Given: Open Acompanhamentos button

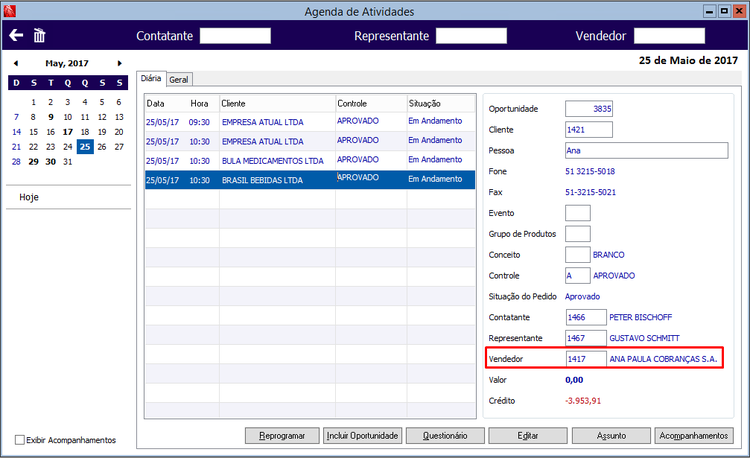Looking at the screenshot, I should pos(694,436).
